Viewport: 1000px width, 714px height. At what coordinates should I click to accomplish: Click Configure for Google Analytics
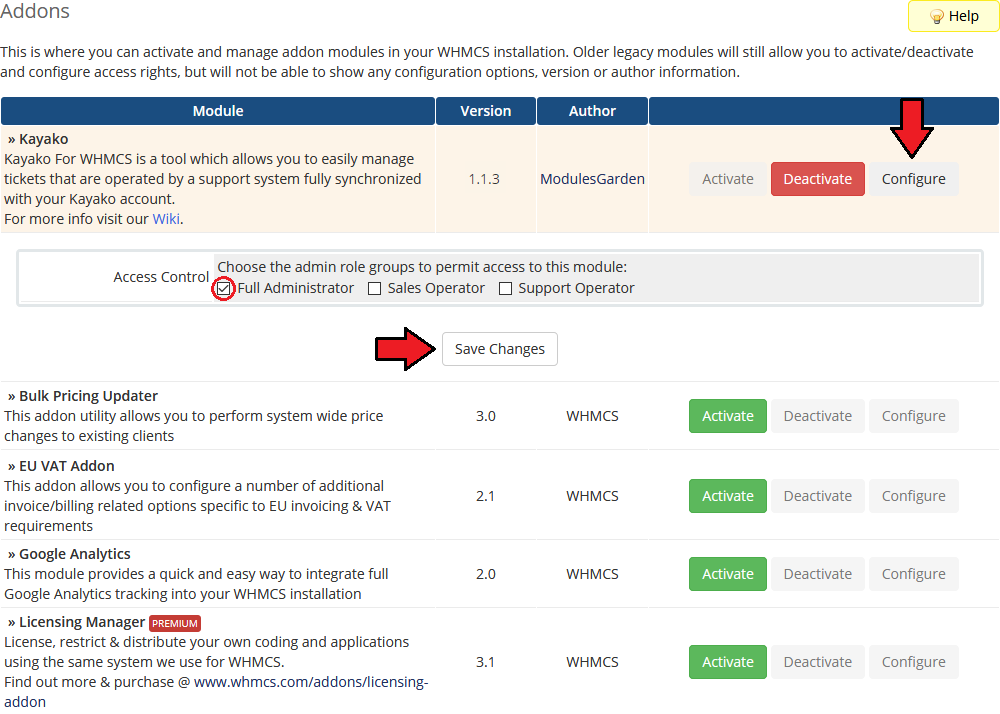[x=913, y=574]
